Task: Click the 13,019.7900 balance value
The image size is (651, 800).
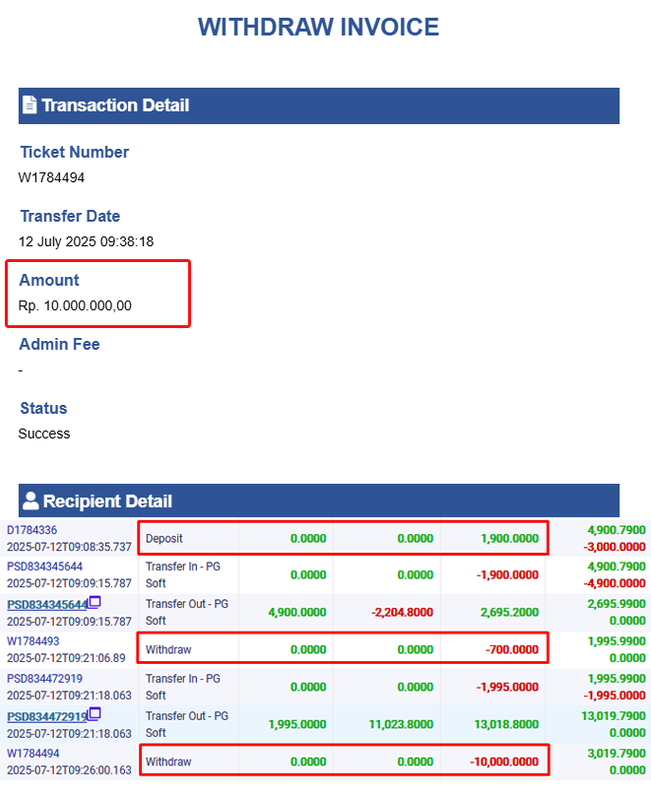Action: (614, 716)
